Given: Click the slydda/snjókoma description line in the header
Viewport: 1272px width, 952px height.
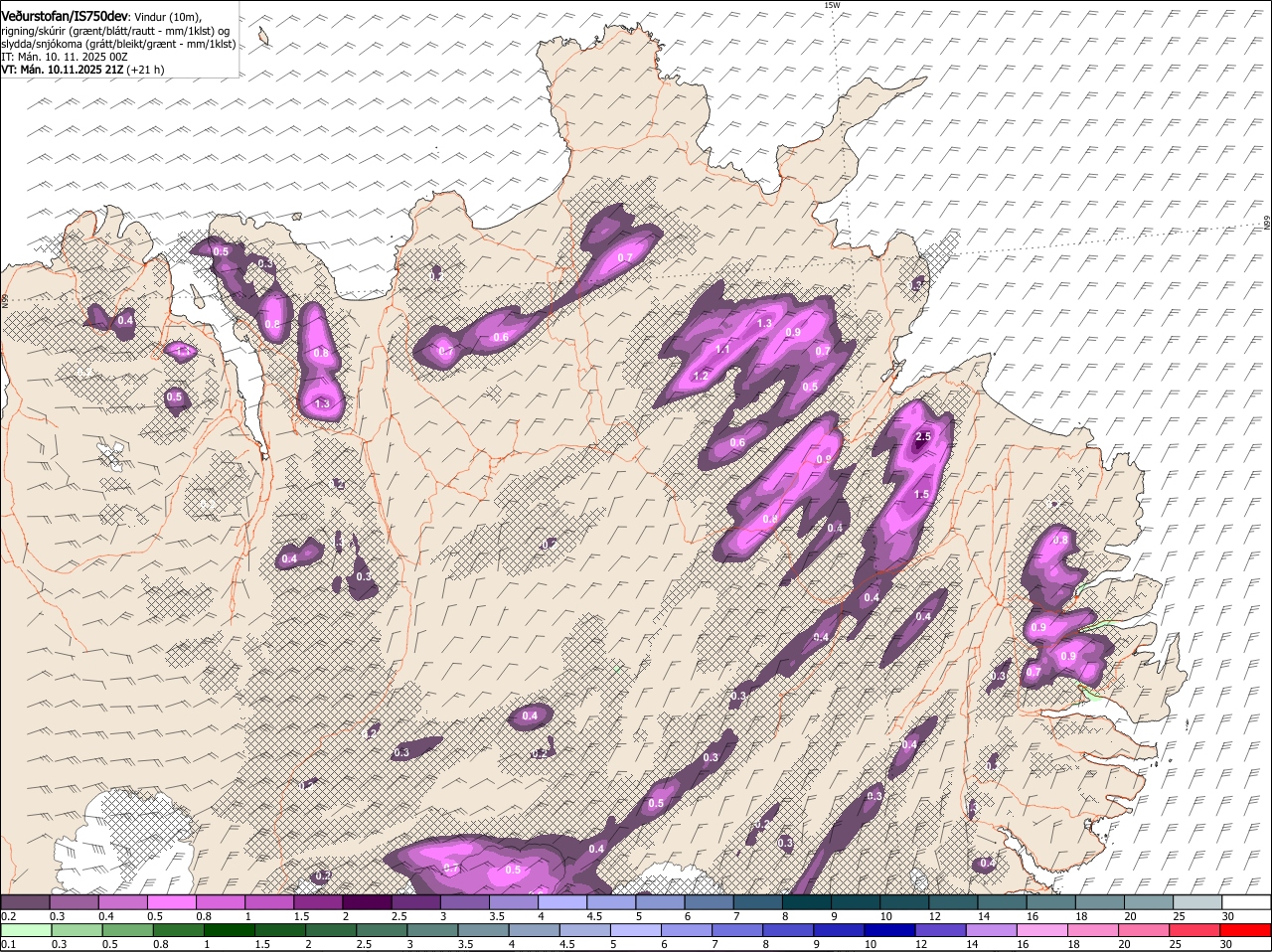Looking at the screenshot, I should pos(118,44).
